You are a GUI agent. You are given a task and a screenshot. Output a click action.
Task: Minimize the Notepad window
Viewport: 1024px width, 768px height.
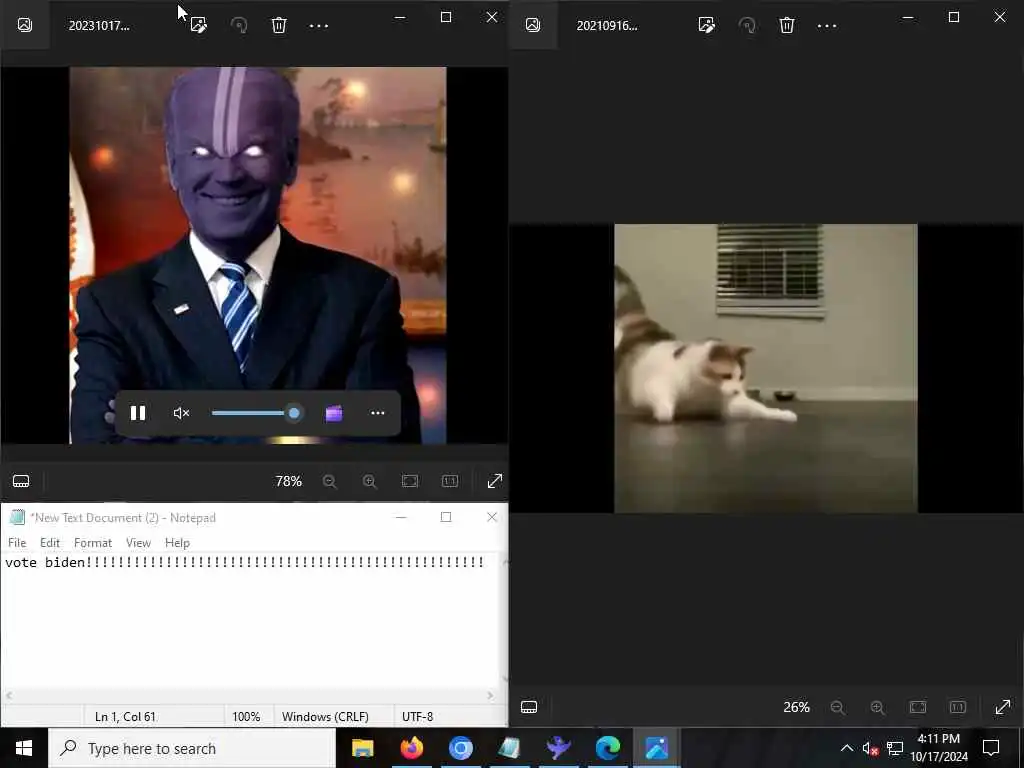(x=401, y=517)
